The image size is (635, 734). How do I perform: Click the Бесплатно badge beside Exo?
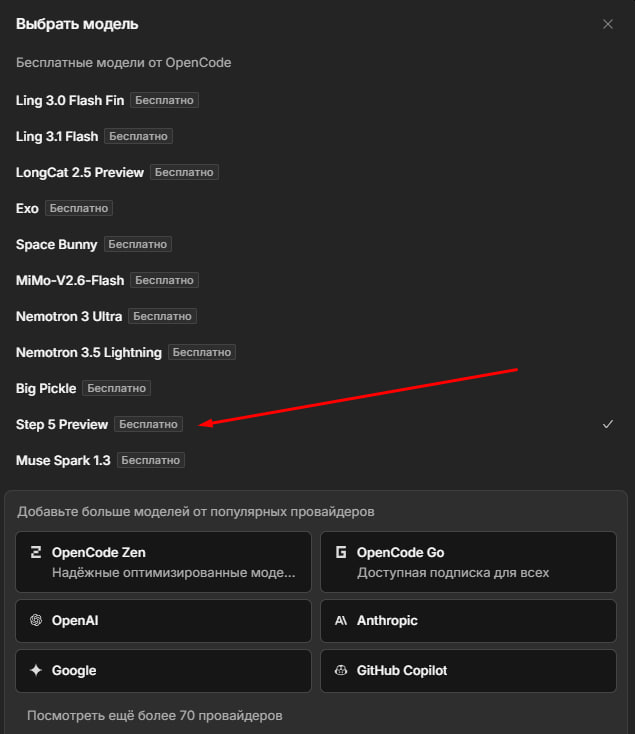click(x=79, y=208)
